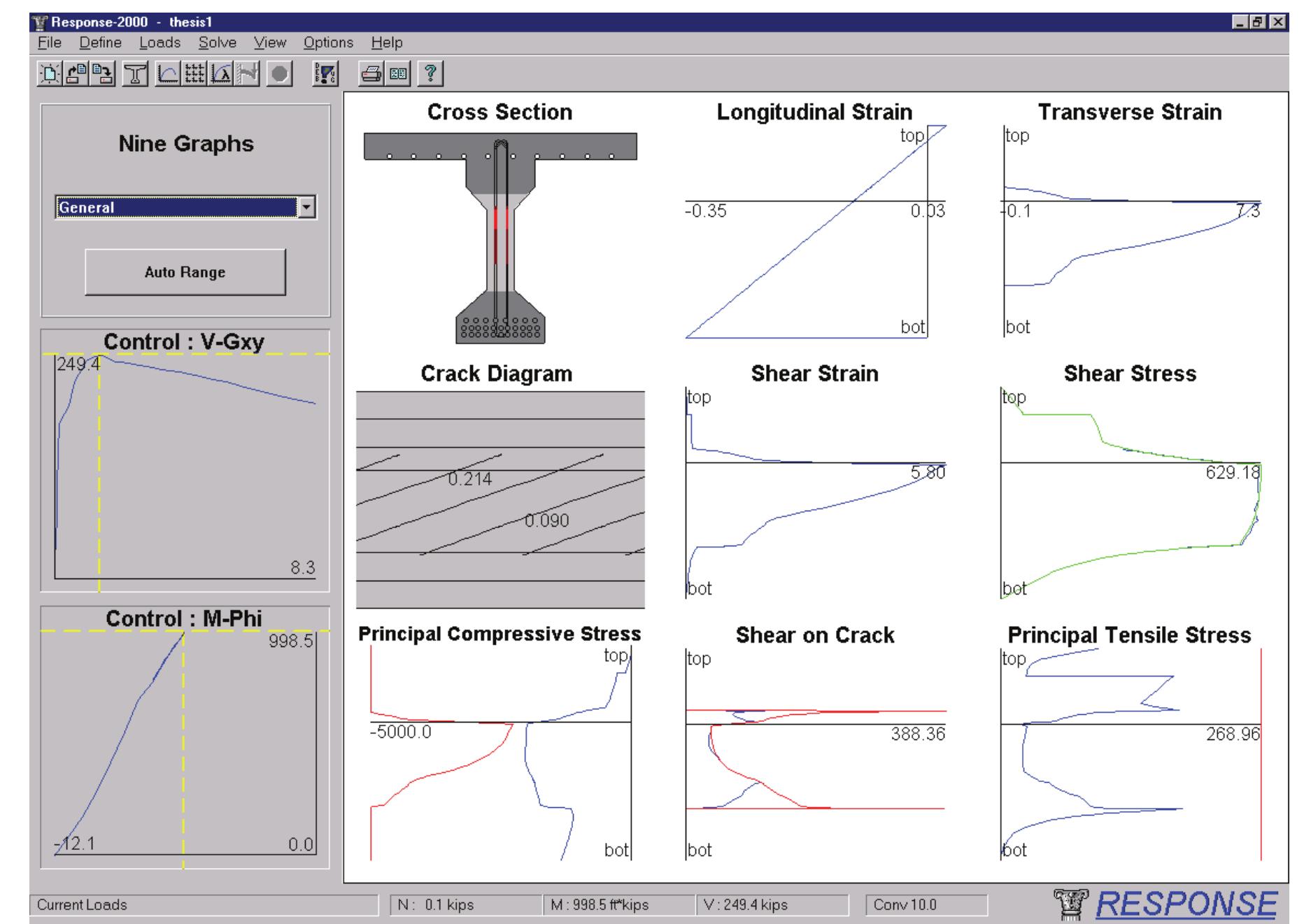Click the 0.090 crack width label

pyautogui.click(x=547, y=520)
